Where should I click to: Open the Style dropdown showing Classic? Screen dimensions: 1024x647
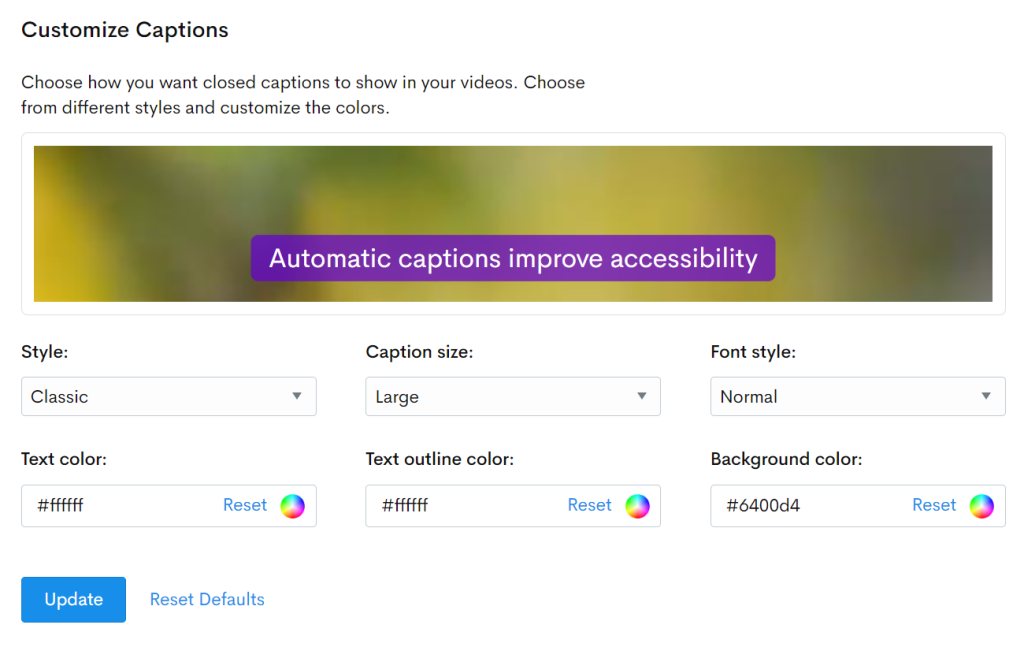point(168,396)
